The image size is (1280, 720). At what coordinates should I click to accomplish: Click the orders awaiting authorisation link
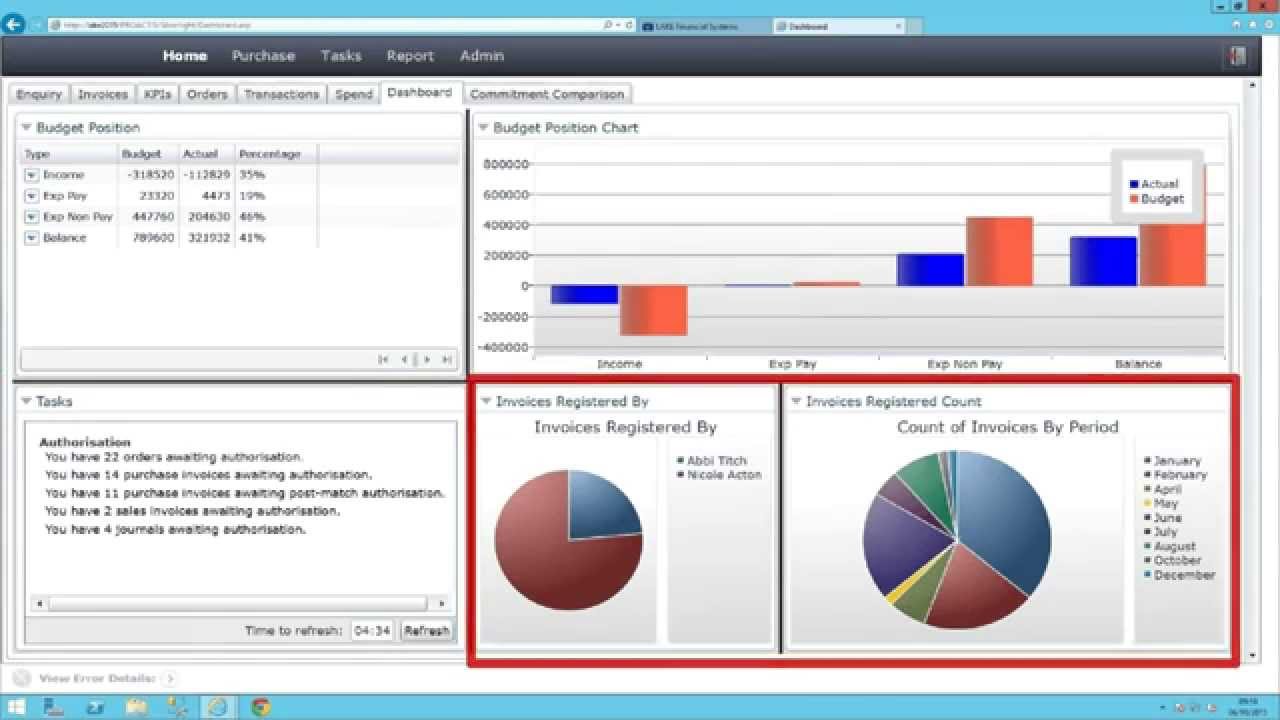[x=173, y=457]
